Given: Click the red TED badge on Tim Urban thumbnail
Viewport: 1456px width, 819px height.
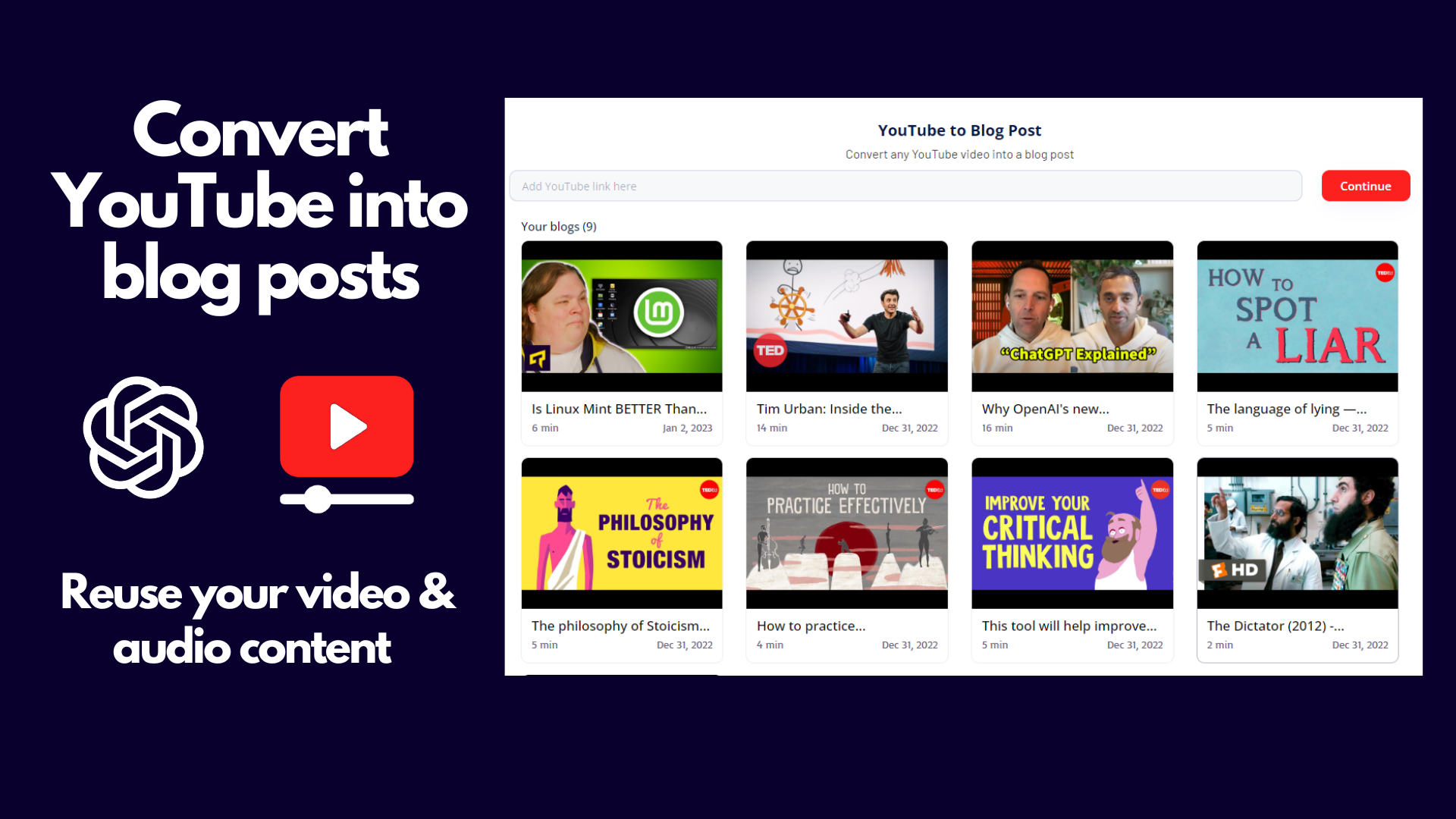Looking at the screenshot, I should (x=770, y=350).
